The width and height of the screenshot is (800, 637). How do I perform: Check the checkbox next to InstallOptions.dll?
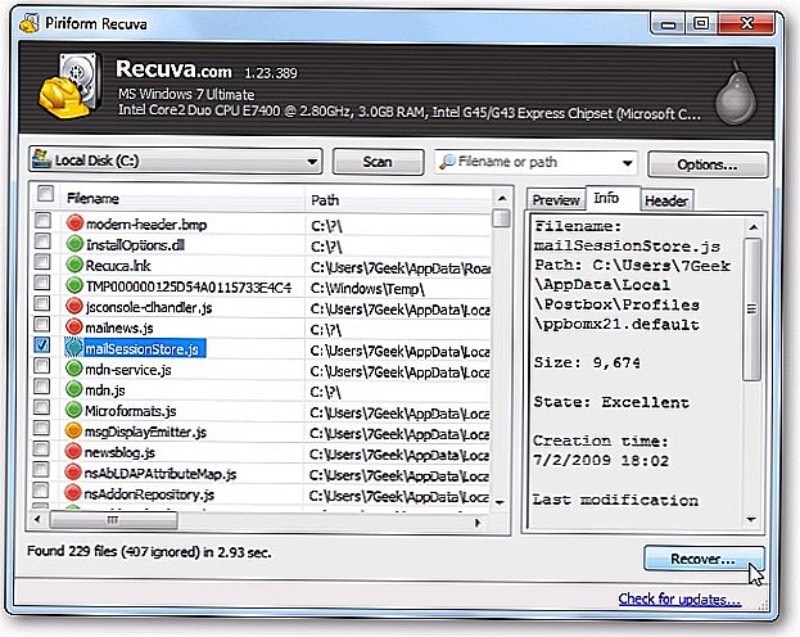(40, 245)
